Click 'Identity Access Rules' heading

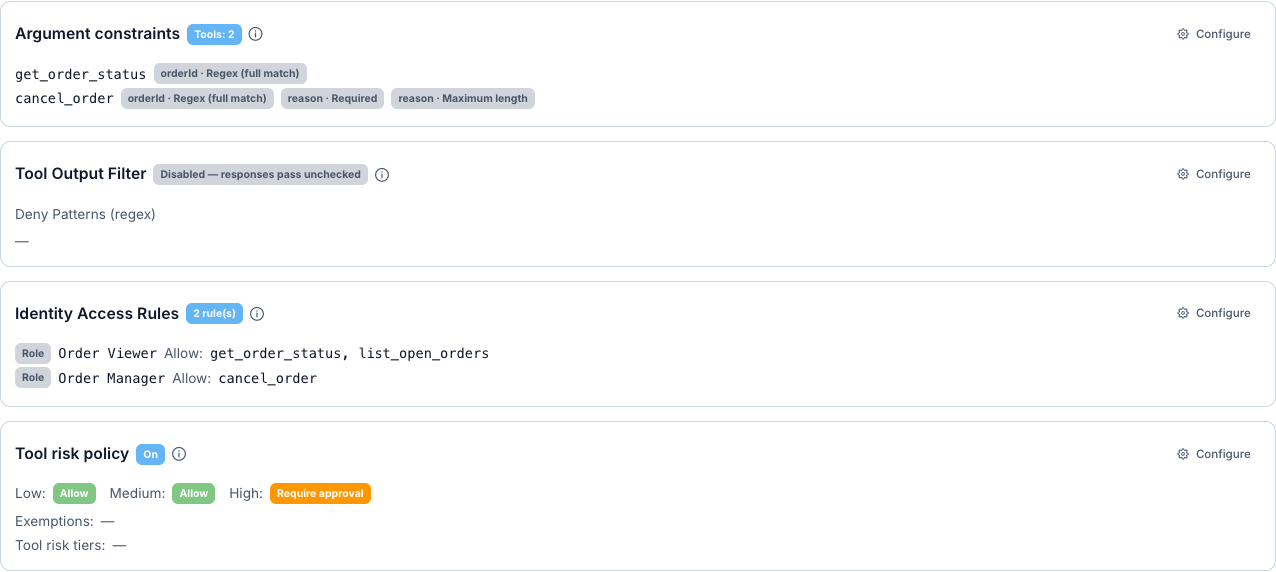[97, 314]
